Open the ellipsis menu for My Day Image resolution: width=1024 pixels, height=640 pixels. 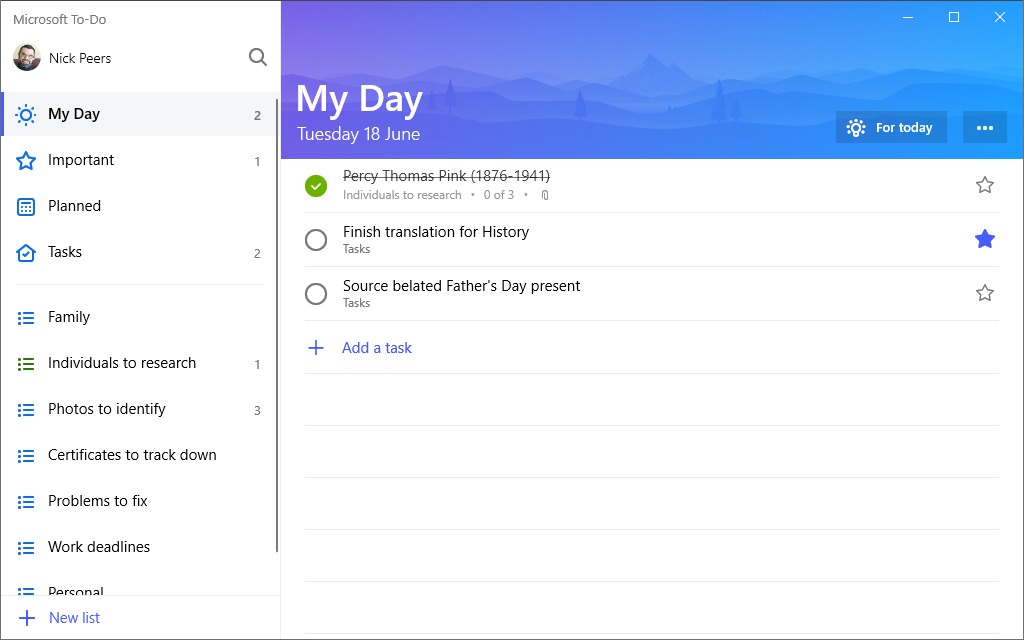pyautogui.click(x=985, y=127)
